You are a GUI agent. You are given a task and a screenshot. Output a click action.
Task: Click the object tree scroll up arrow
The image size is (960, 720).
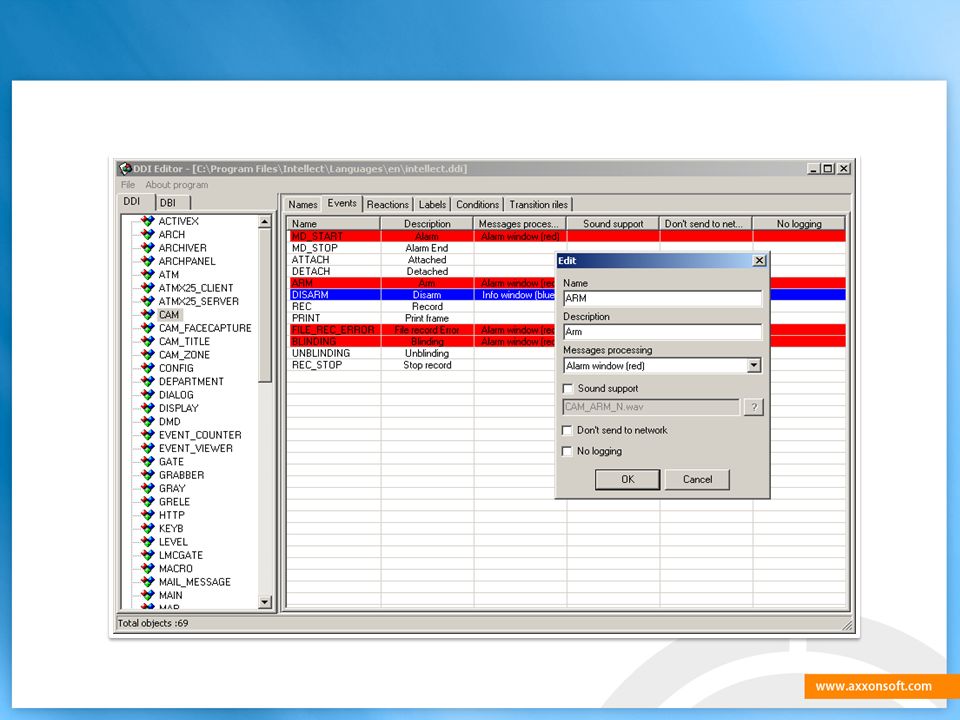tap(264, 222)
